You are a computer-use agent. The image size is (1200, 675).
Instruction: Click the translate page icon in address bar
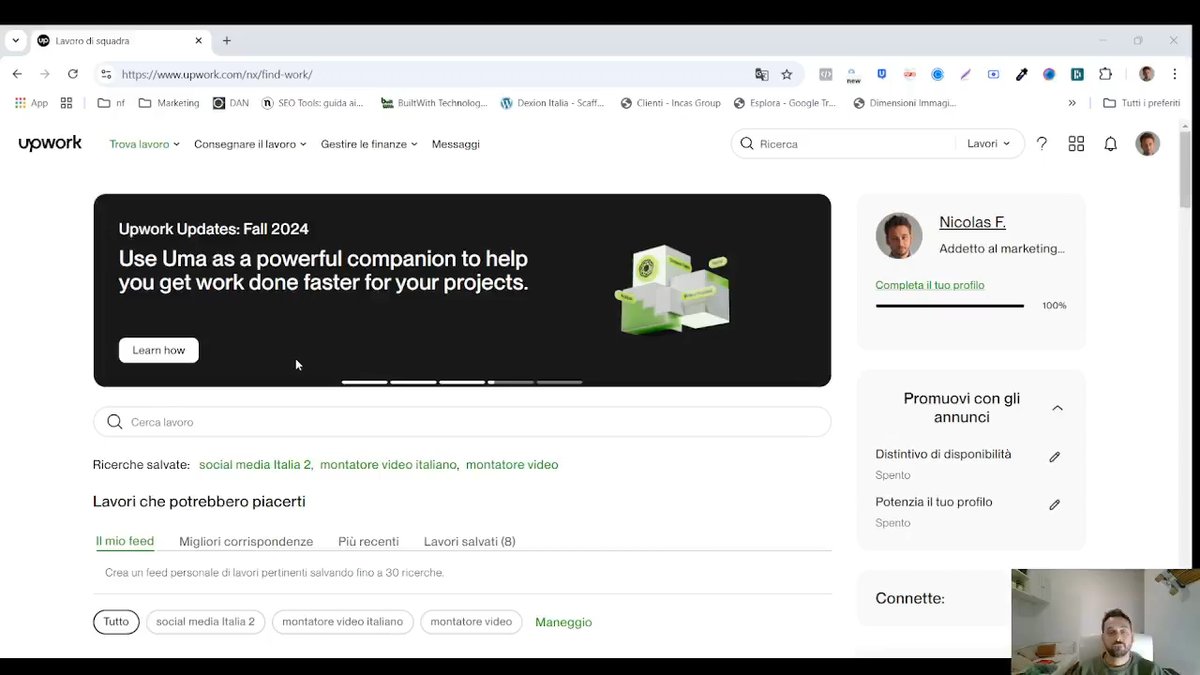click(x=762, y=74)
